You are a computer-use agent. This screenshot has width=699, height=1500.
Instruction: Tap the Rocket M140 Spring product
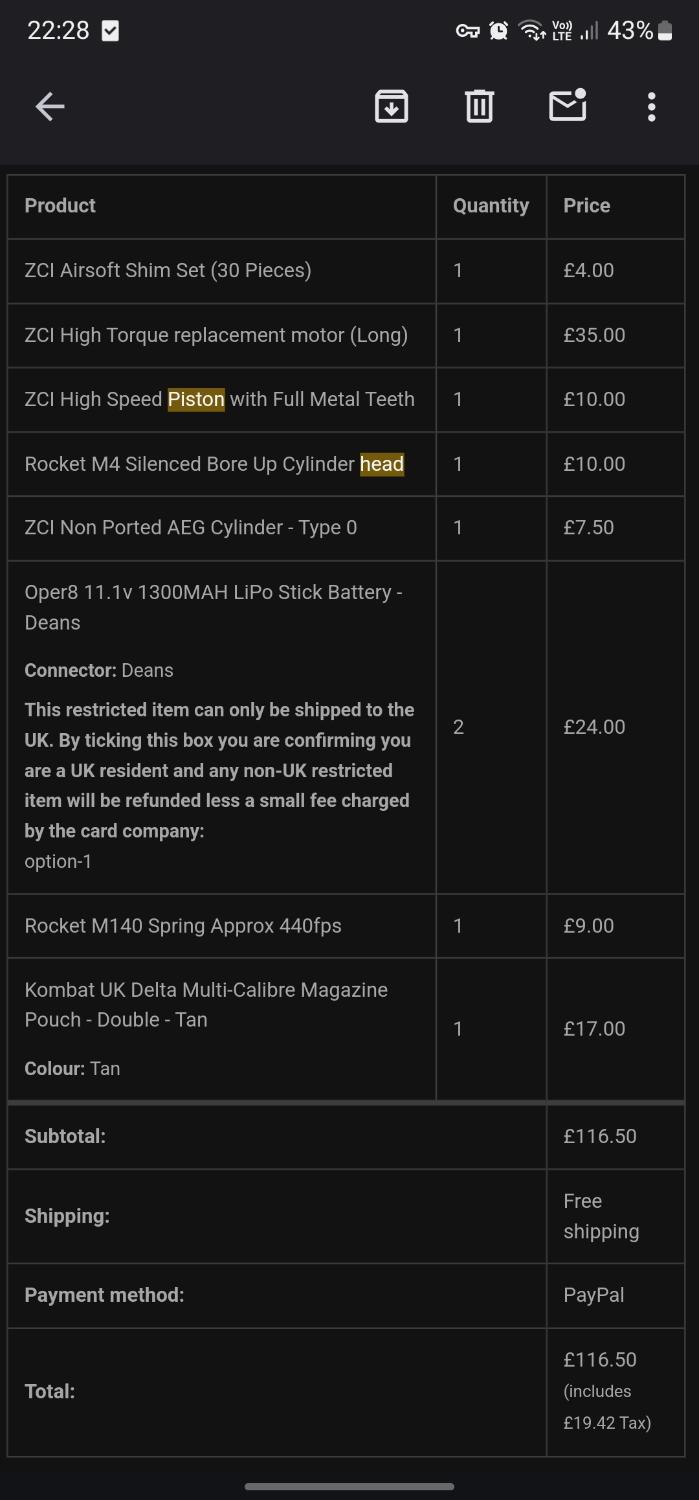183,926
